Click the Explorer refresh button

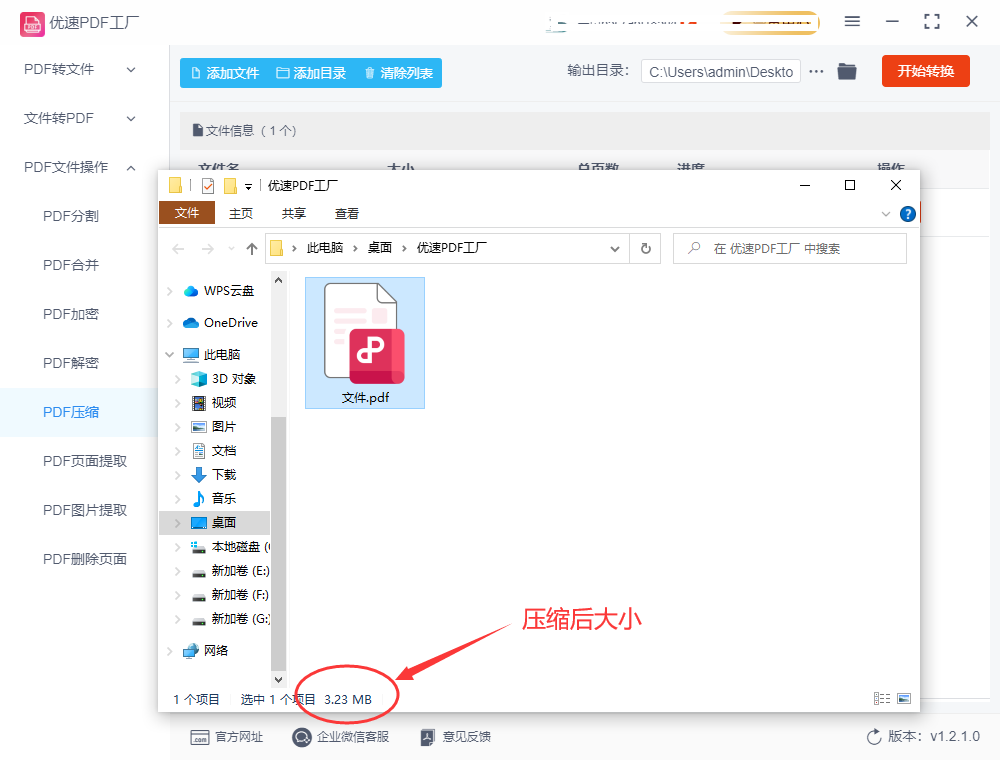coord(645,249)
